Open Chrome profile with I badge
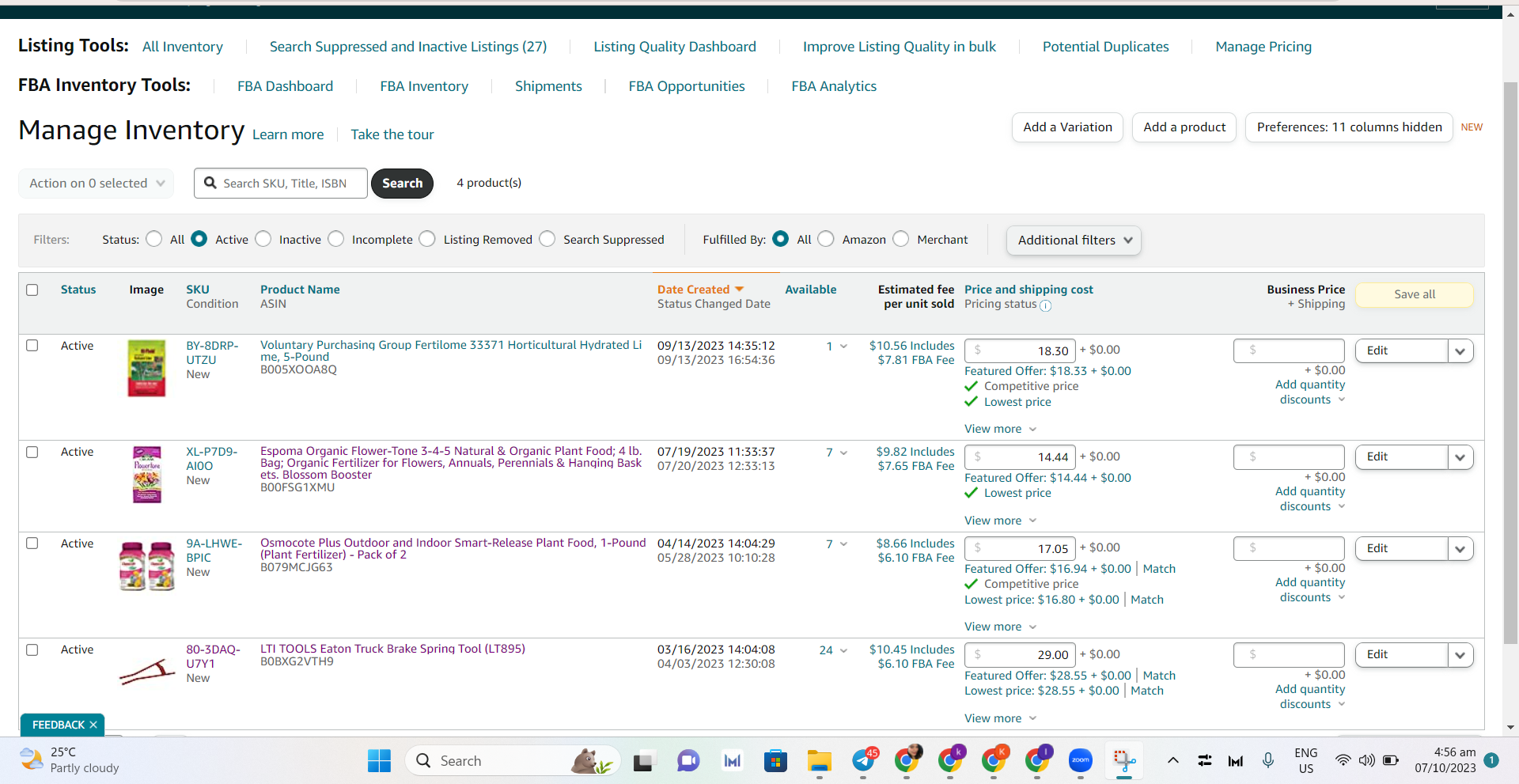The width and height of the screenshot is (1519, 784). pyautogui.click(x=1038, y=760)
